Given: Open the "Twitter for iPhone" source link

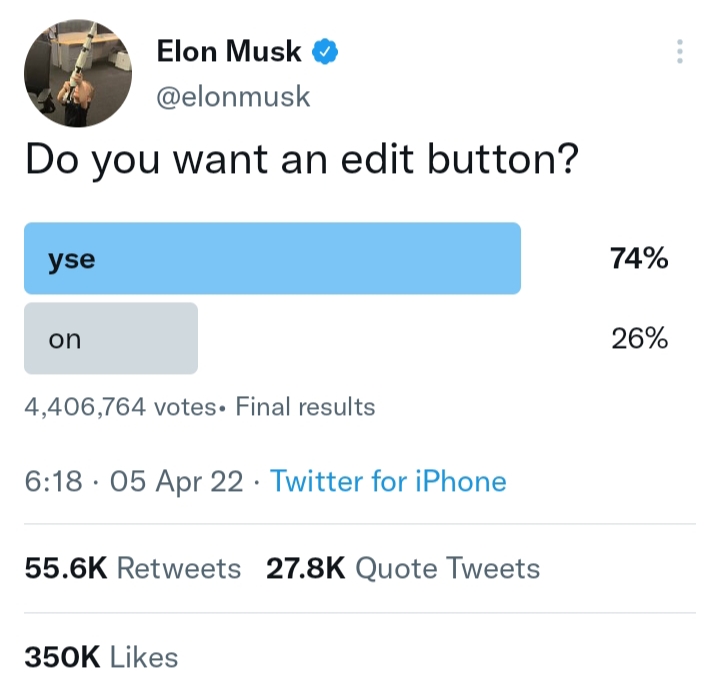Looking at the screenshot, I should tap(388, 482).
